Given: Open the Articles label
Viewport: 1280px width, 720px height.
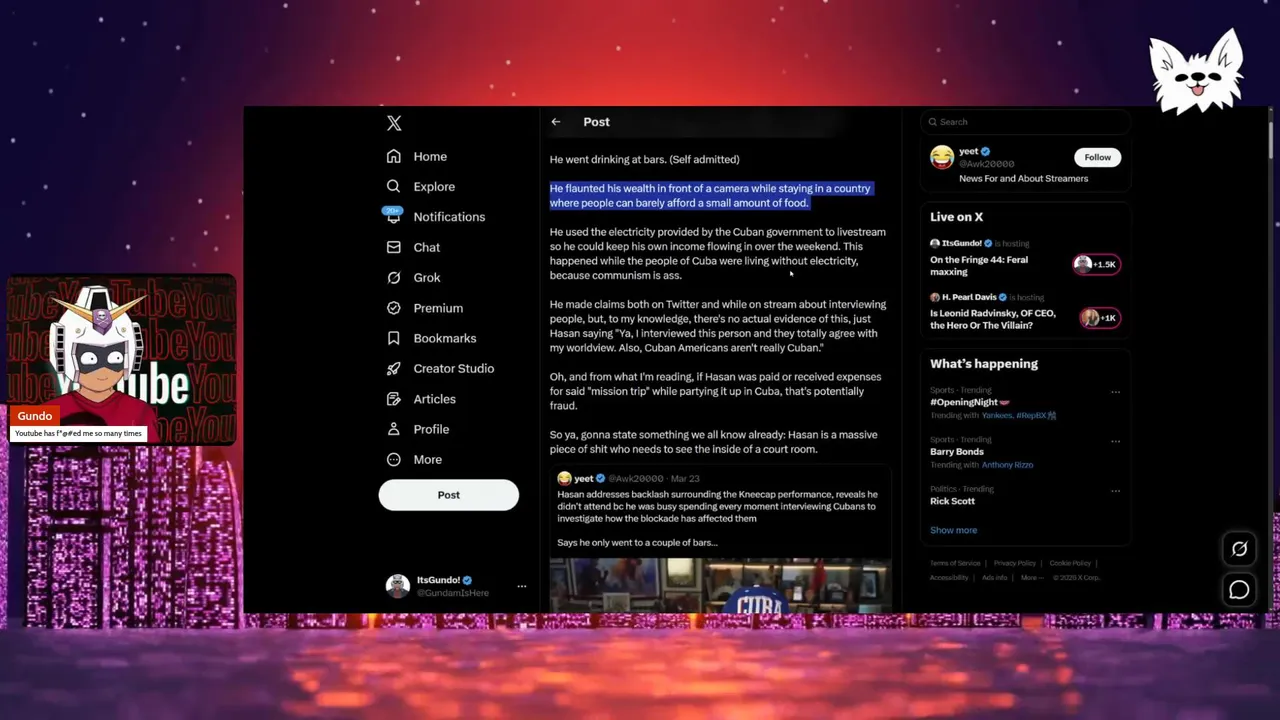Looking at the screenshot, I should pos(435,399).
